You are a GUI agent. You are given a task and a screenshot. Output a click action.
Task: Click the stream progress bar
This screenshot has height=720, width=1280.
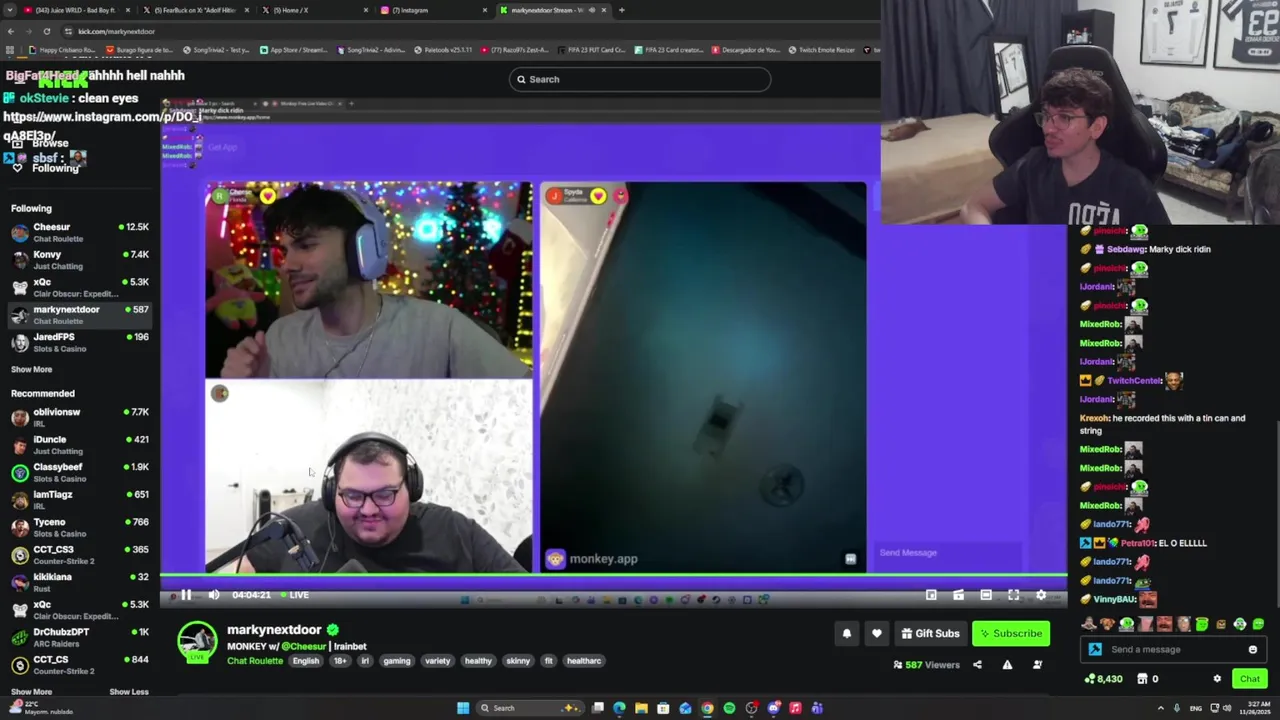click(613, 576)
